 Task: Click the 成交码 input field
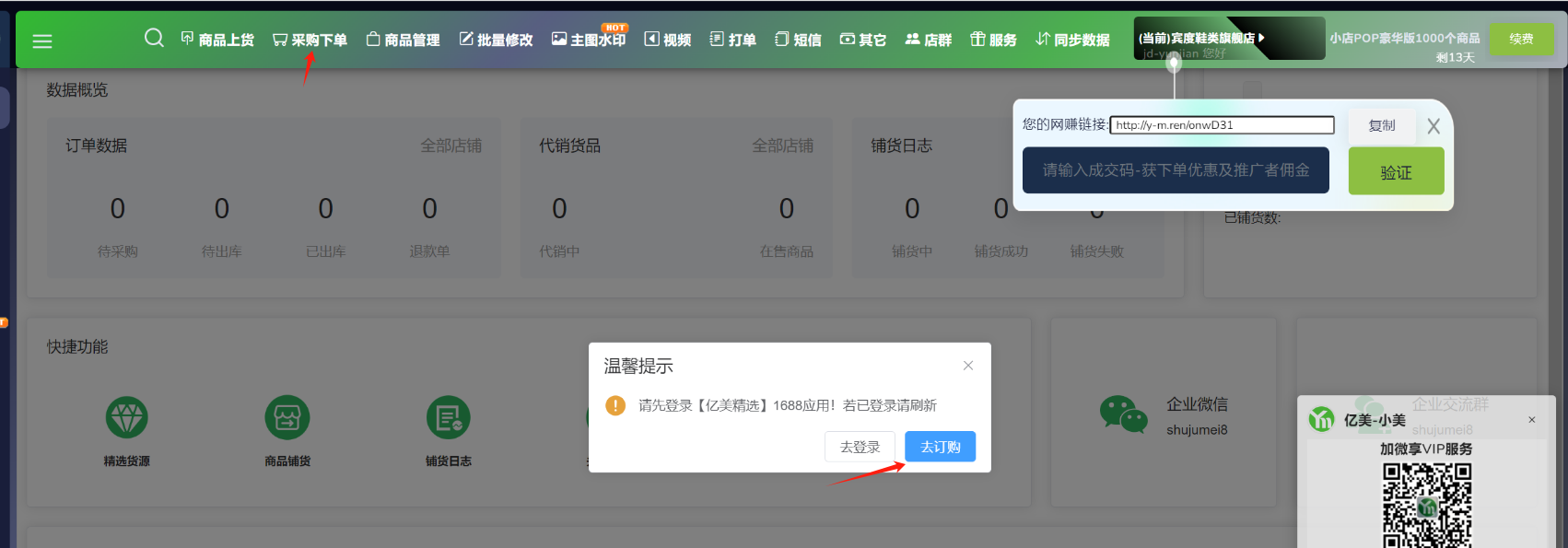point(1176,170)
